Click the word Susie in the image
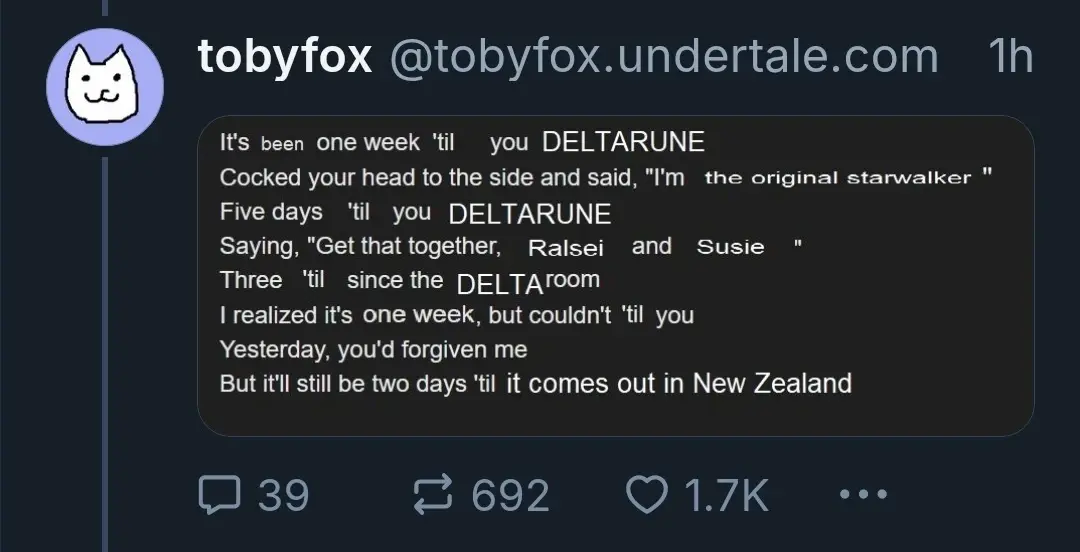Image resolution: width=1080 pixels, height=552 pixels. coord(730,247)
